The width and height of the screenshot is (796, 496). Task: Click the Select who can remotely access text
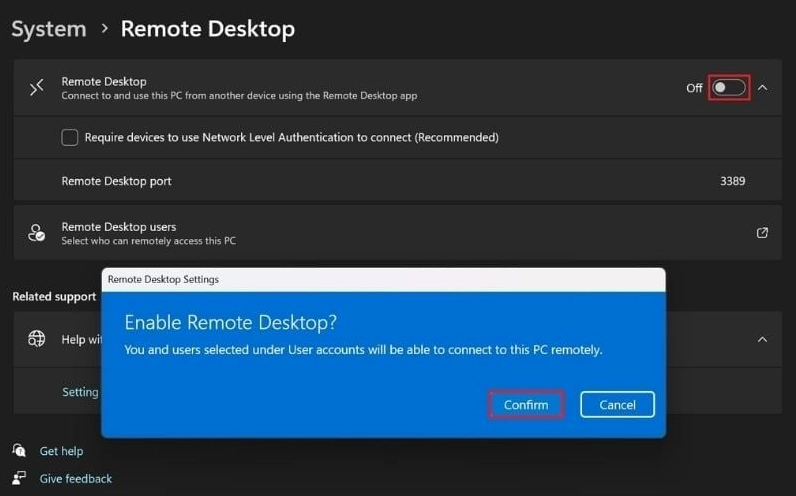(149, 241)
